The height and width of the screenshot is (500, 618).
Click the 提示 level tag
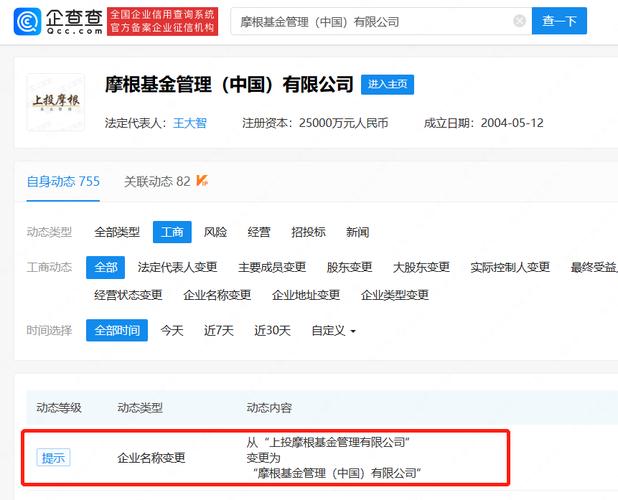coord(54,458)
